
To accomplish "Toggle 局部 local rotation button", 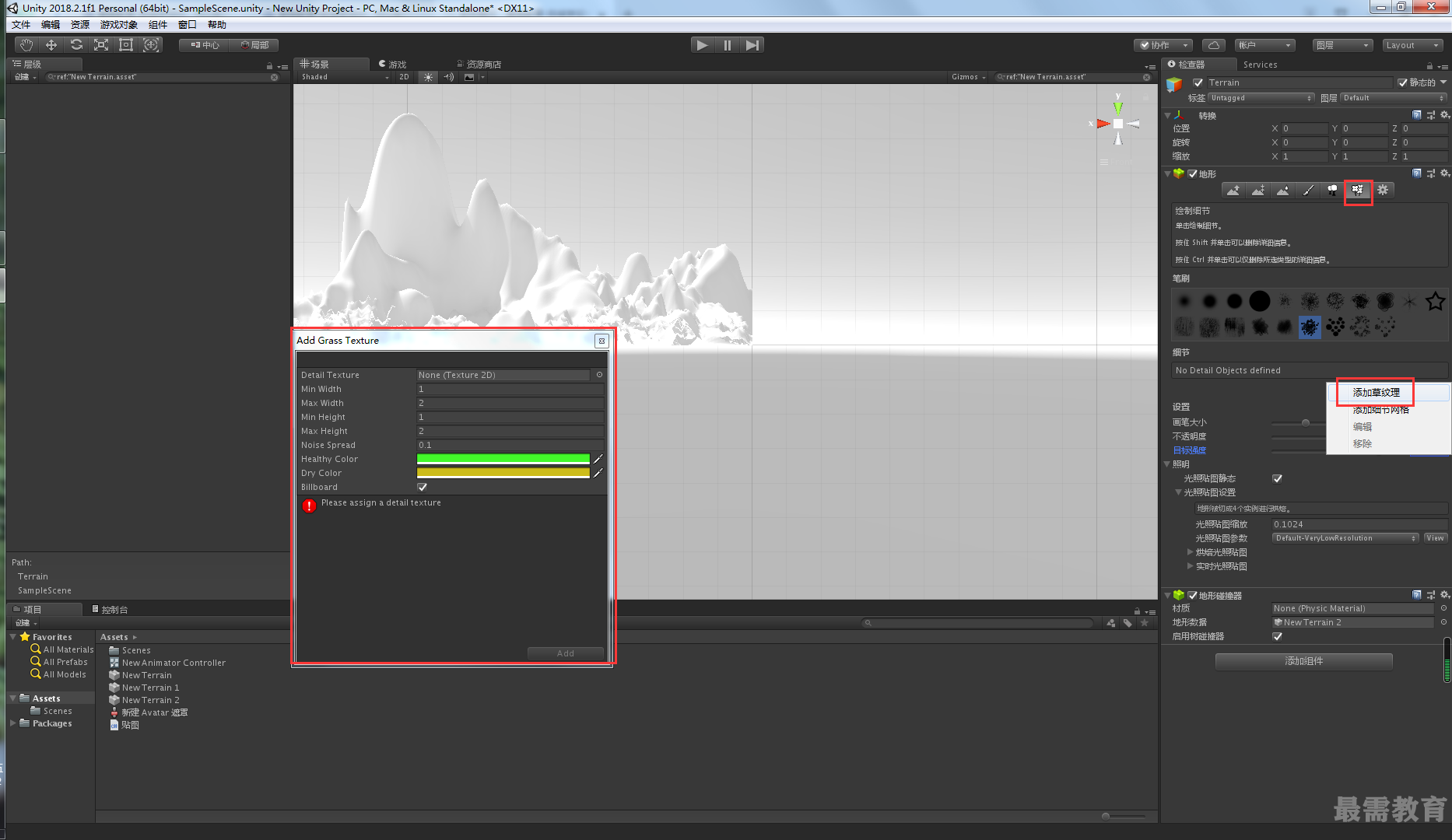I will pyautogui.click(x=254, y=45).
